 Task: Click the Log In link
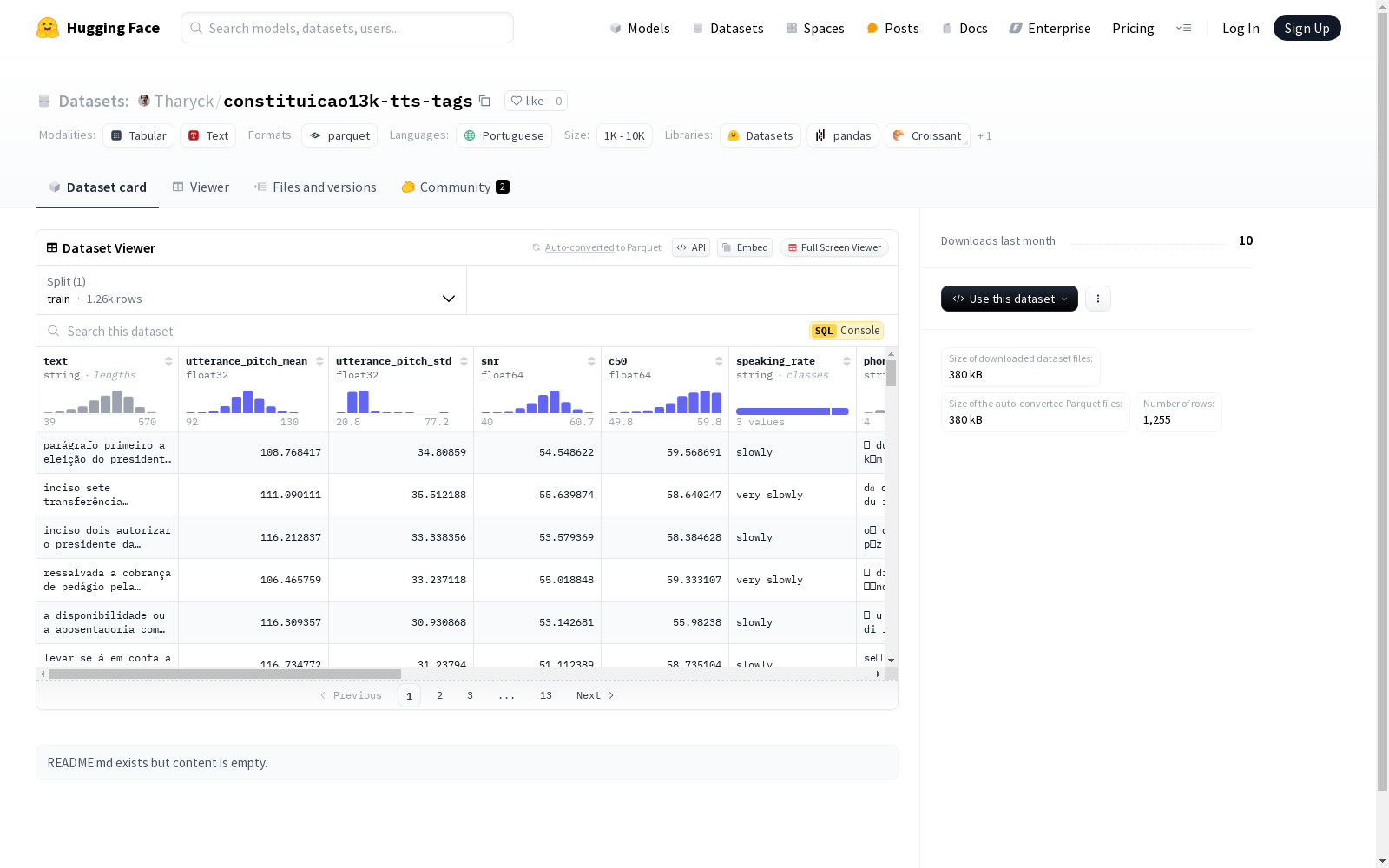pos(1241,28)
